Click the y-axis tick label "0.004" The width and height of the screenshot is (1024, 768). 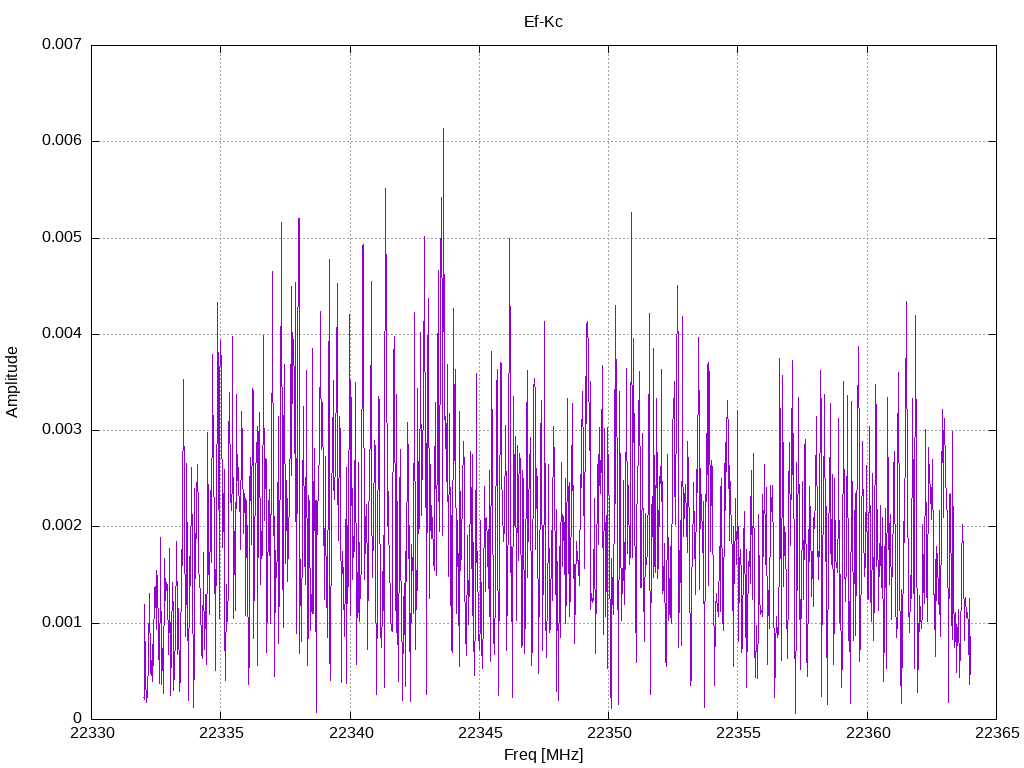coord(62,333)
